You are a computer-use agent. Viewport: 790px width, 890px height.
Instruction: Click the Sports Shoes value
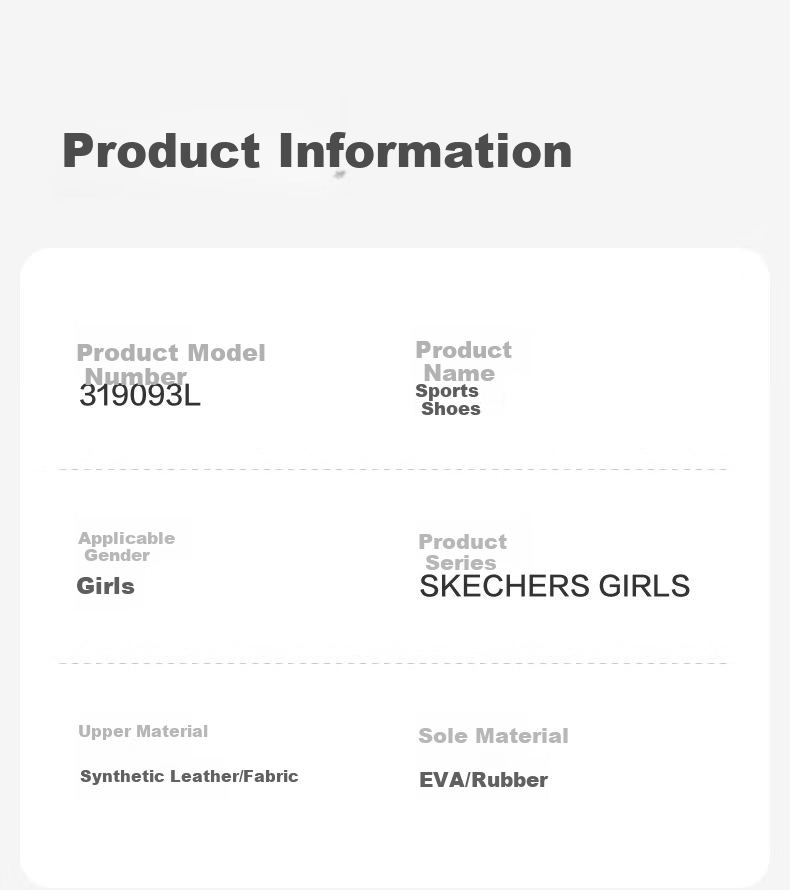coord(448,400)
